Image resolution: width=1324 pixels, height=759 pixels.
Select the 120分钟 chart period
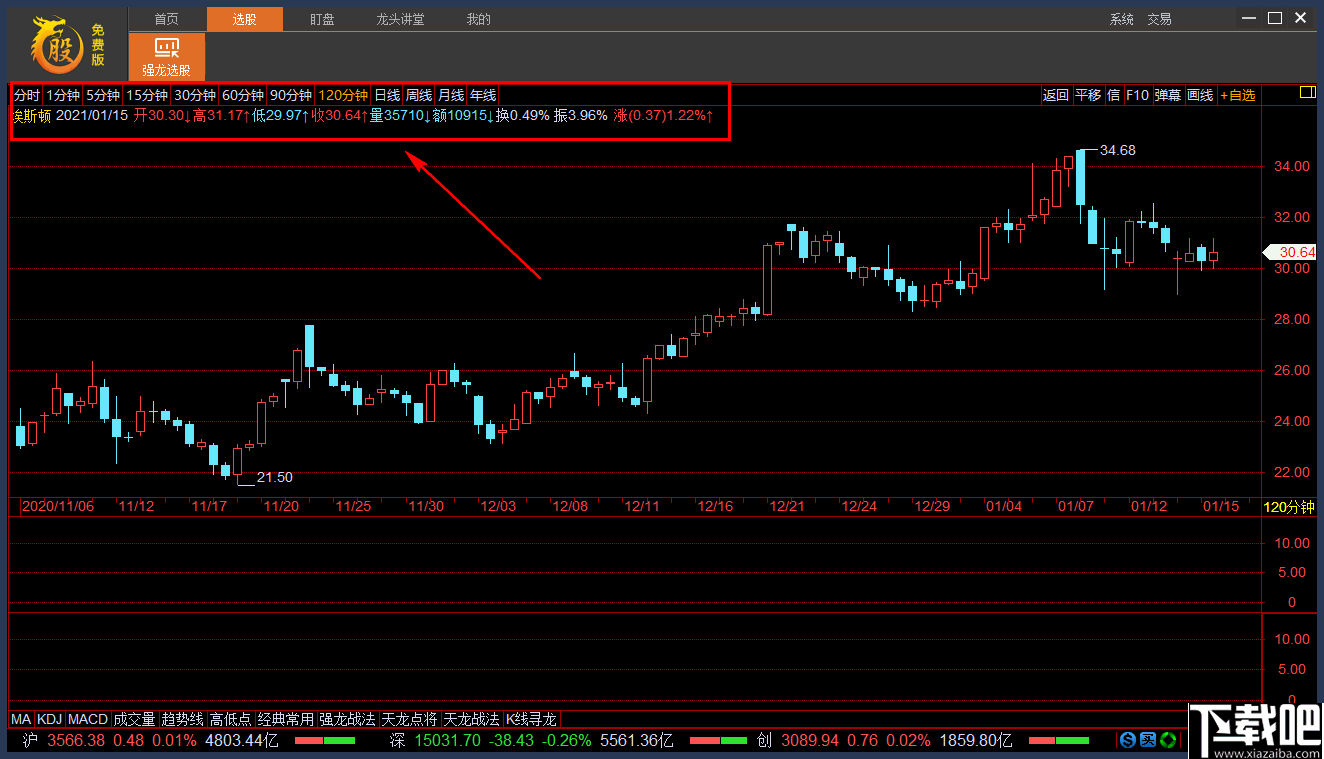[343, 95]
